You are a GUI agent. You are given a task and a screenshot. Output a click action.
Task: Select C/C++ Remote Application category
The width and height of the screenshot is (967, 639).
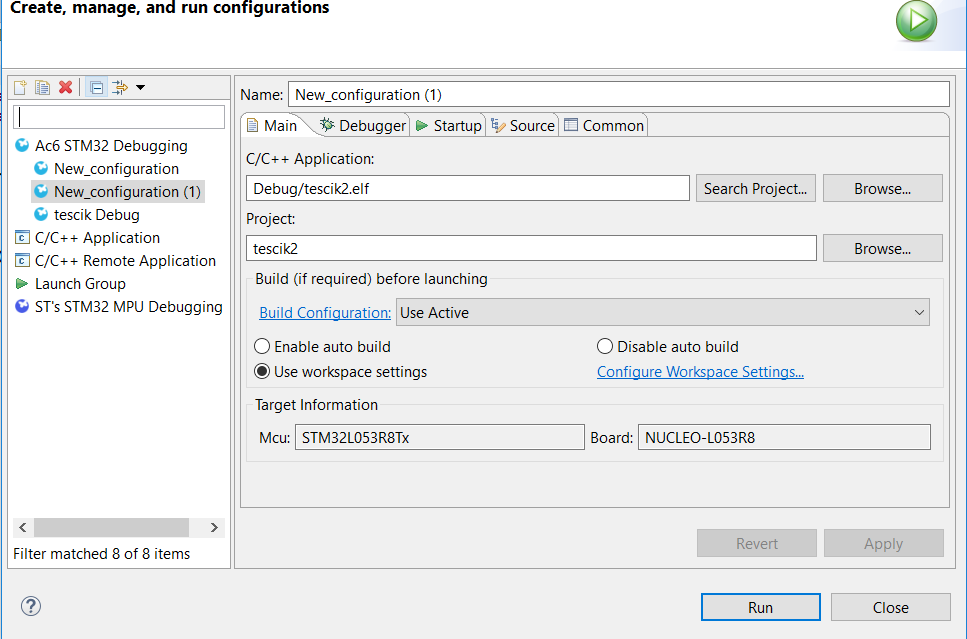(125, 261)
